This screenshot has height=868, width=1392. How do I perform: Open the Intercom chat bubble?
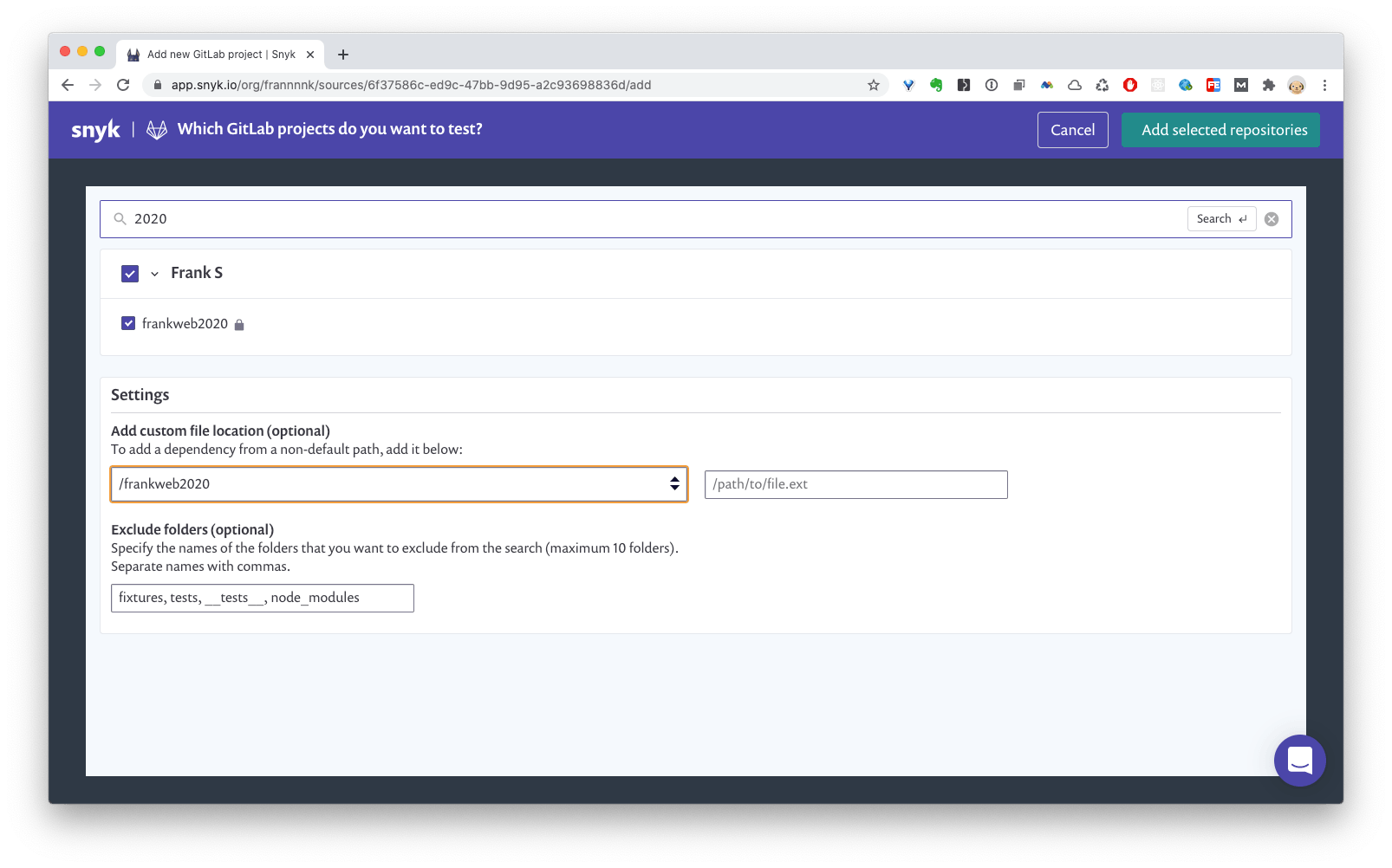coord(1299,761)
